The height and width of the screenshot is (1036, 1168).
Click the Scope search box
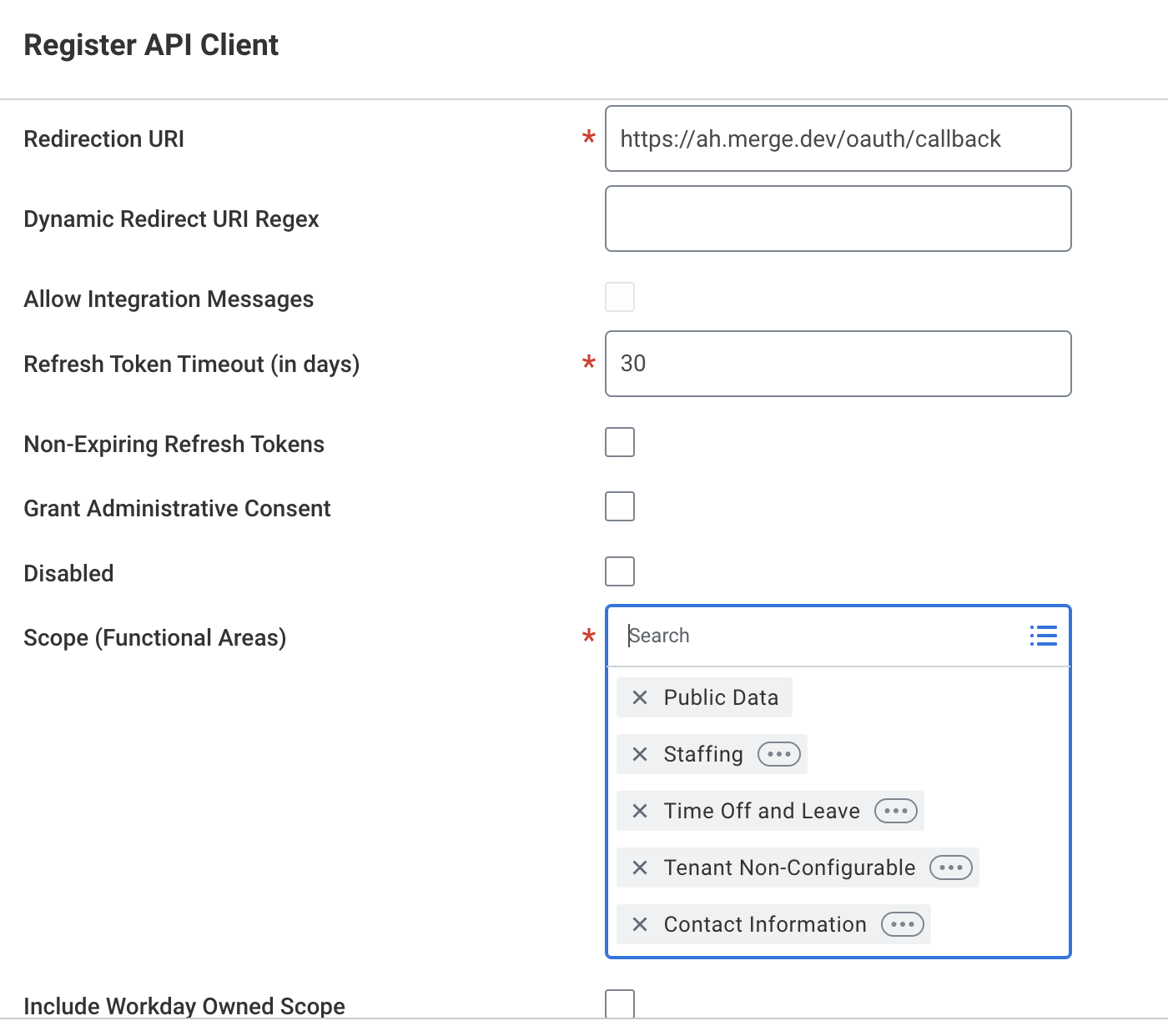[x=822, y=636]
